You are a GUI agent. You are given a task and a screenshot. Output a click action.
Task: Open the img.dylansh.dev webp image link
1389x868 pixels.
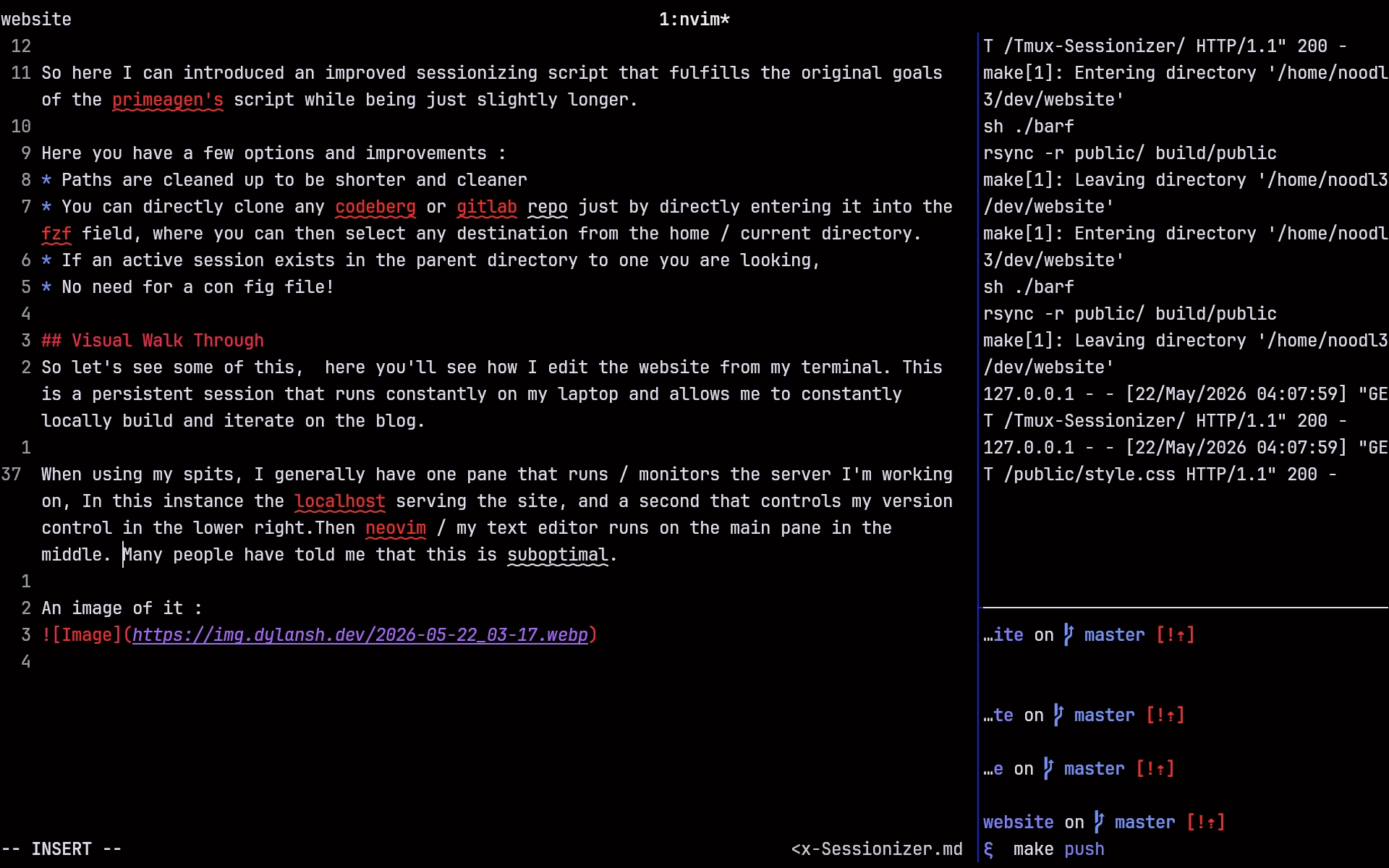click(360, 635)
